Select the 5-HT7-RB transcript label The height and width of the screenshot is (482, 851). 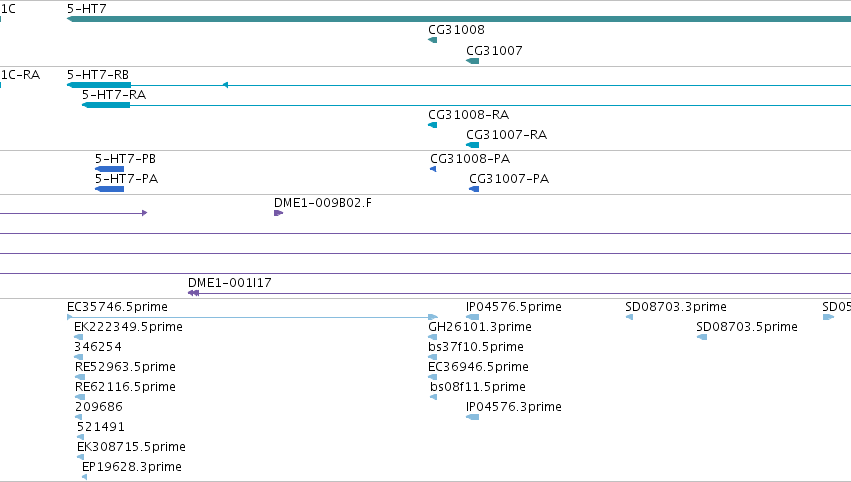(98, 75)
